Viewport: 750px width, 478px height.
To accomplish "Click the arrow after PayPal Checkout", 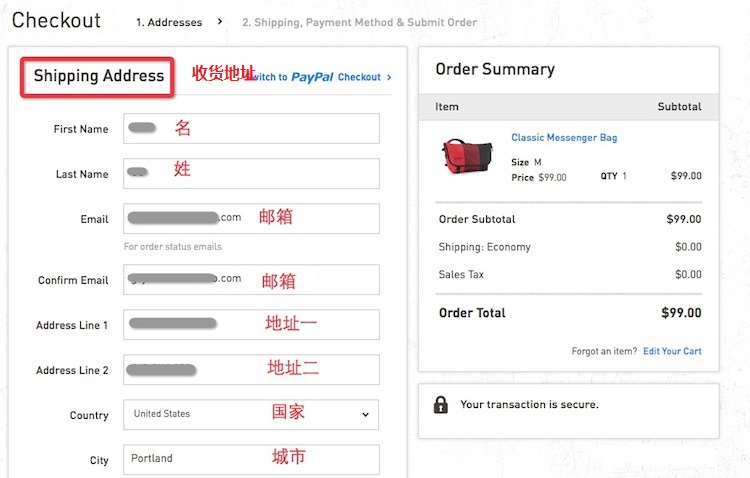I will pyautogui.click(x=389, y=77).
